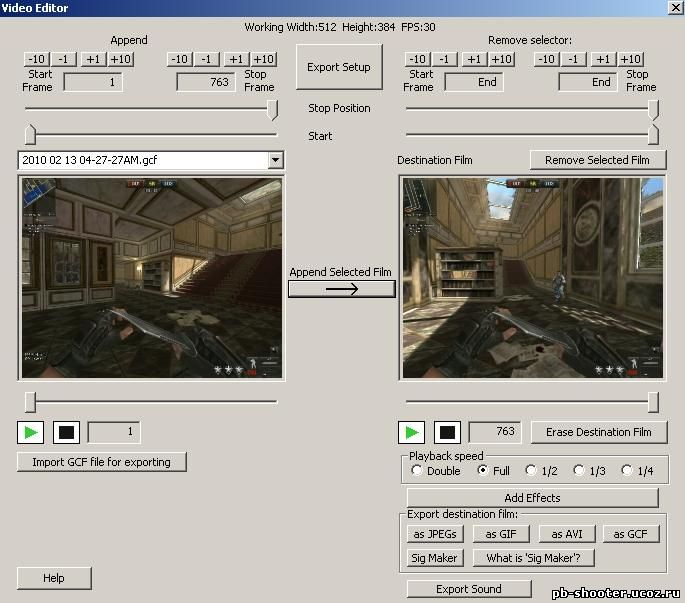Click the Remove selector Stop Position slider handle
The width and height of the screenshot is (685, 603).
click(x=654, y=110)
